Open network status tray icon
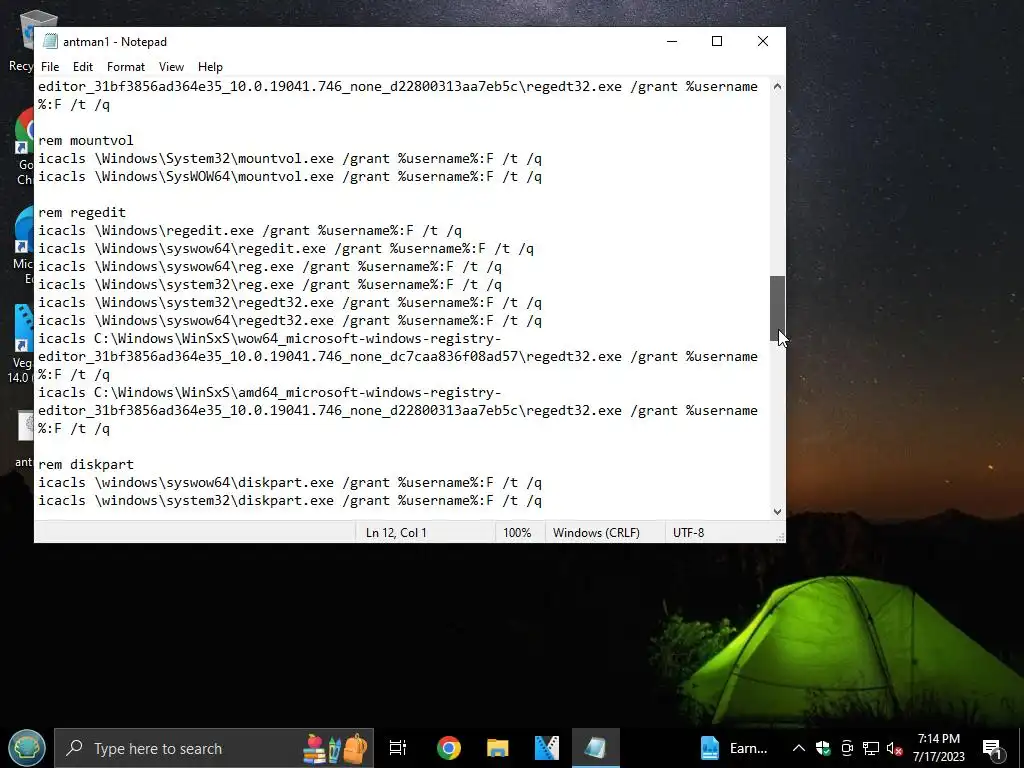The height and width of the screenshot is (768, 1024). 871,748
